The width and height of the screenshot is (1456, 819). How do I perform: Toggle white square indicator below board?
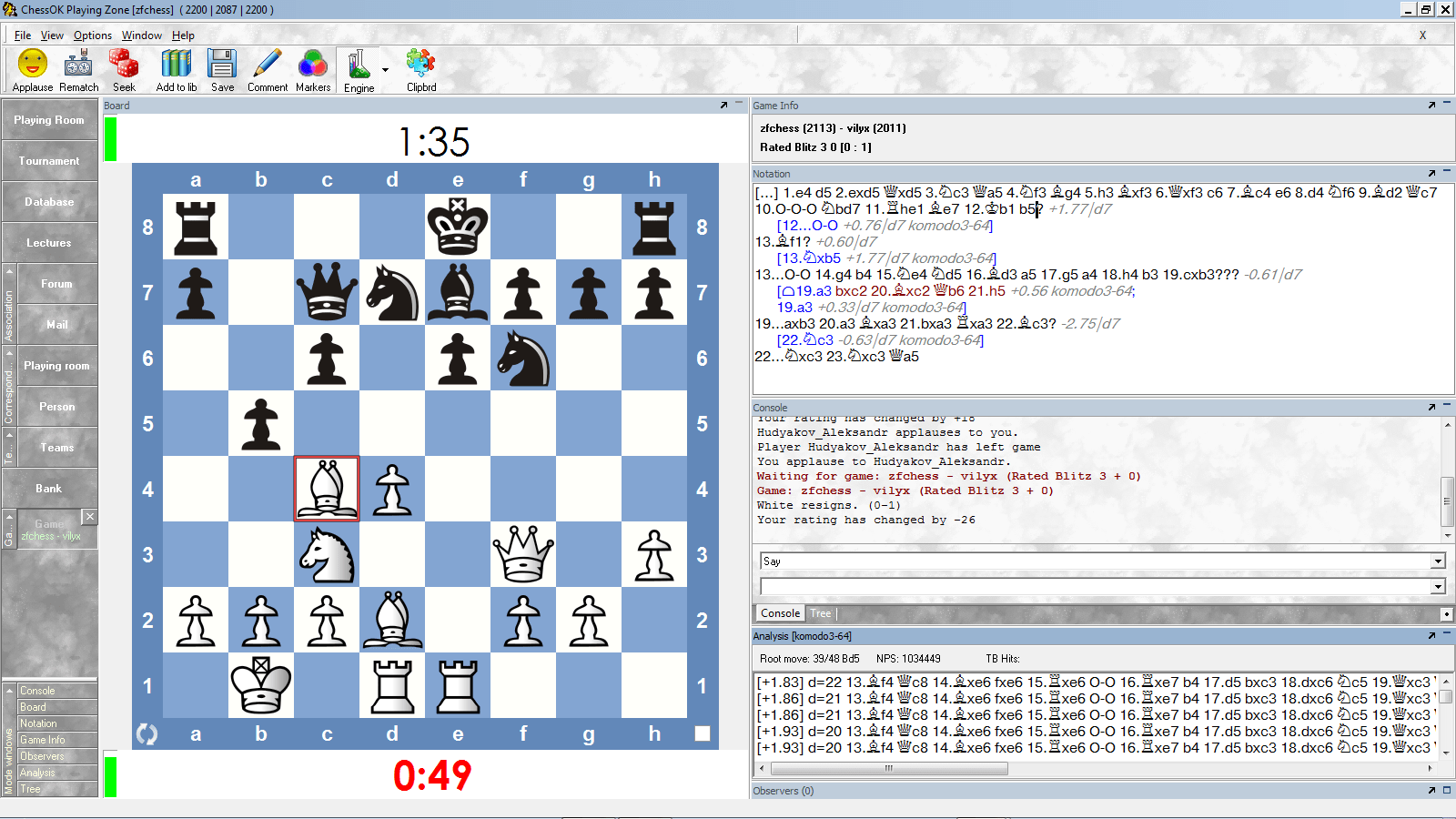702,733
